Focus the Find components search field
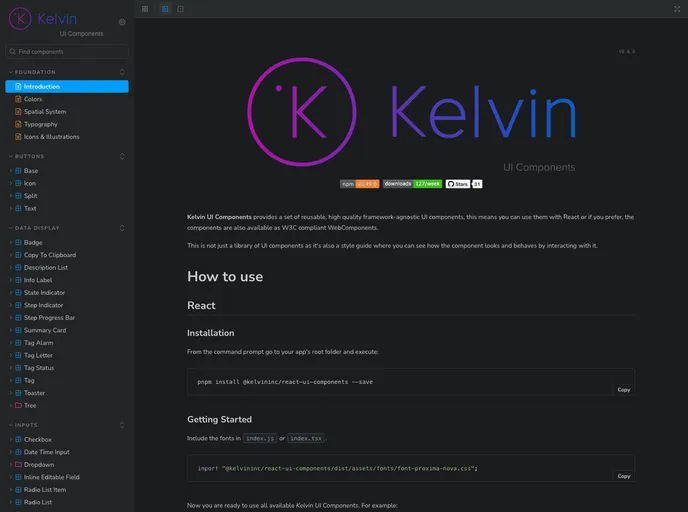This screenshot has height=512, width=688. [x=67, y=52]
